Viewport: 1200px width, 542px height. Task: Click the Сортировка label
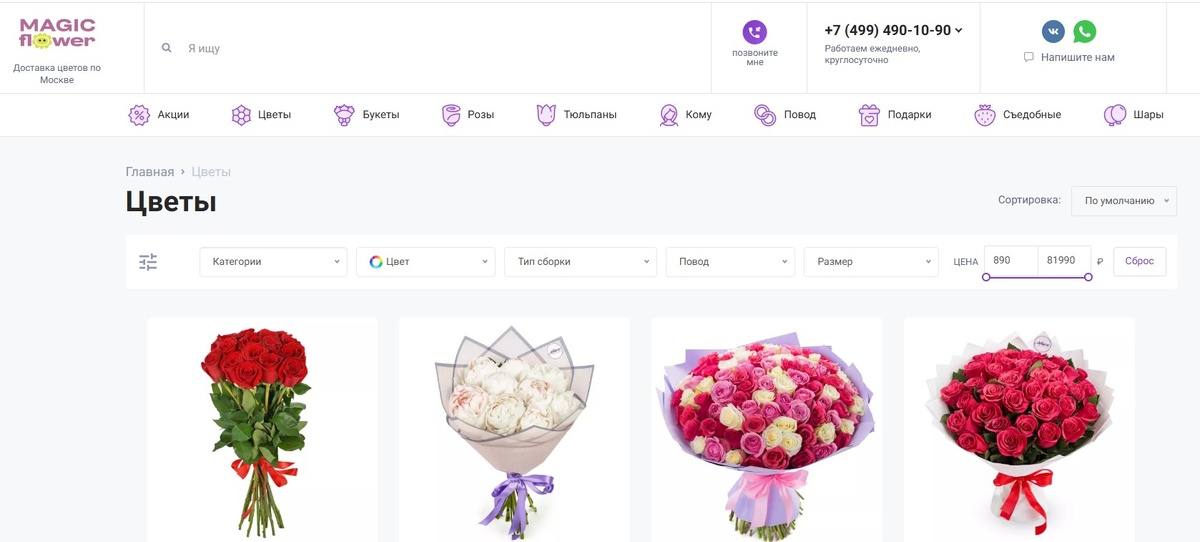1029,200
